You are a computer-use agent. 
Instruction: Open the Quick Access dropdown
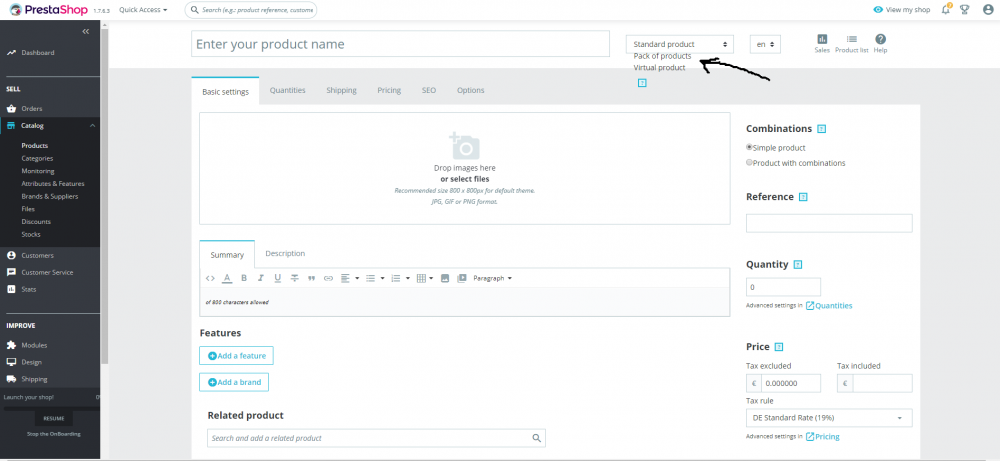(x=143, y=10)
